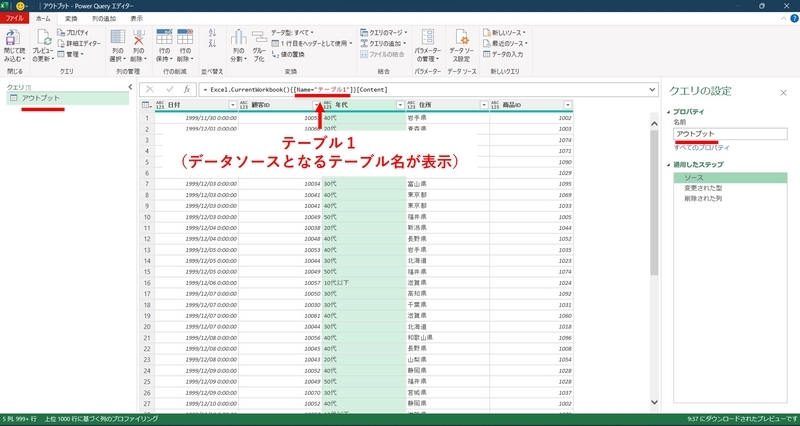Click データの入力 (Enter Data)
This screenshot has width=800, height=426.
coord(503,54)
